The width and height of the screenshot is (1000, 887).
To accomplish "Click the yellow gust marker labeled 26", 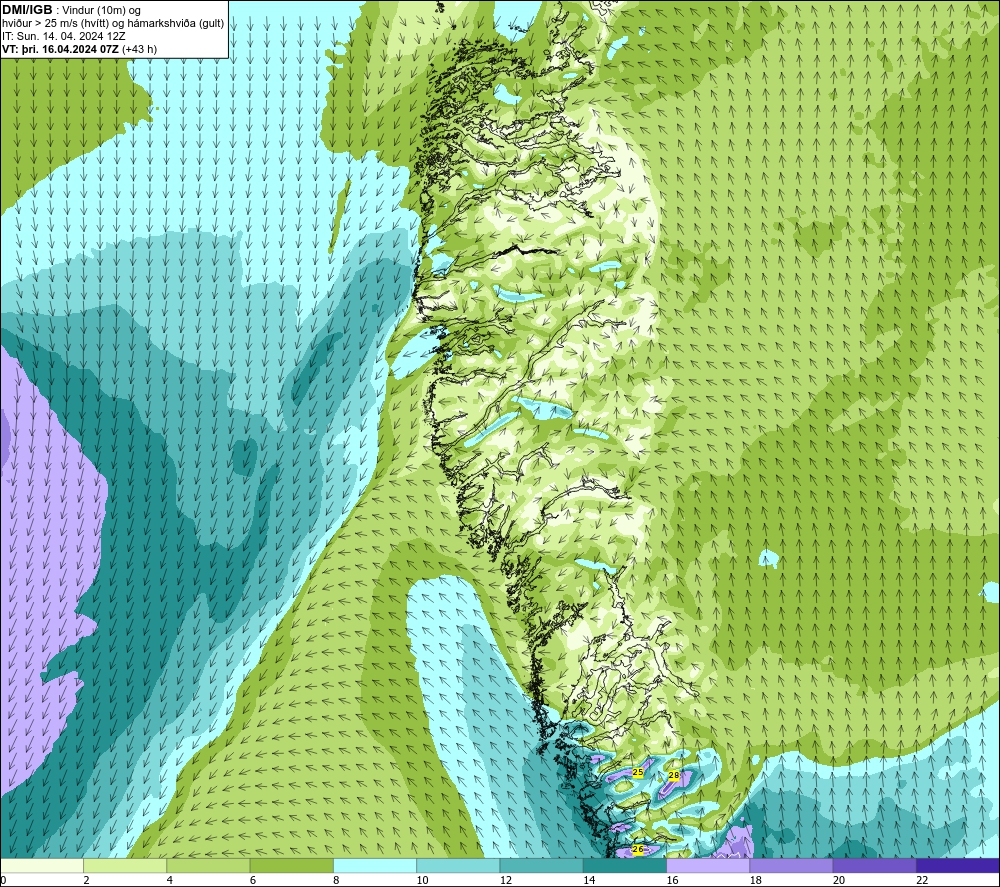I will [x=637, y=849].
